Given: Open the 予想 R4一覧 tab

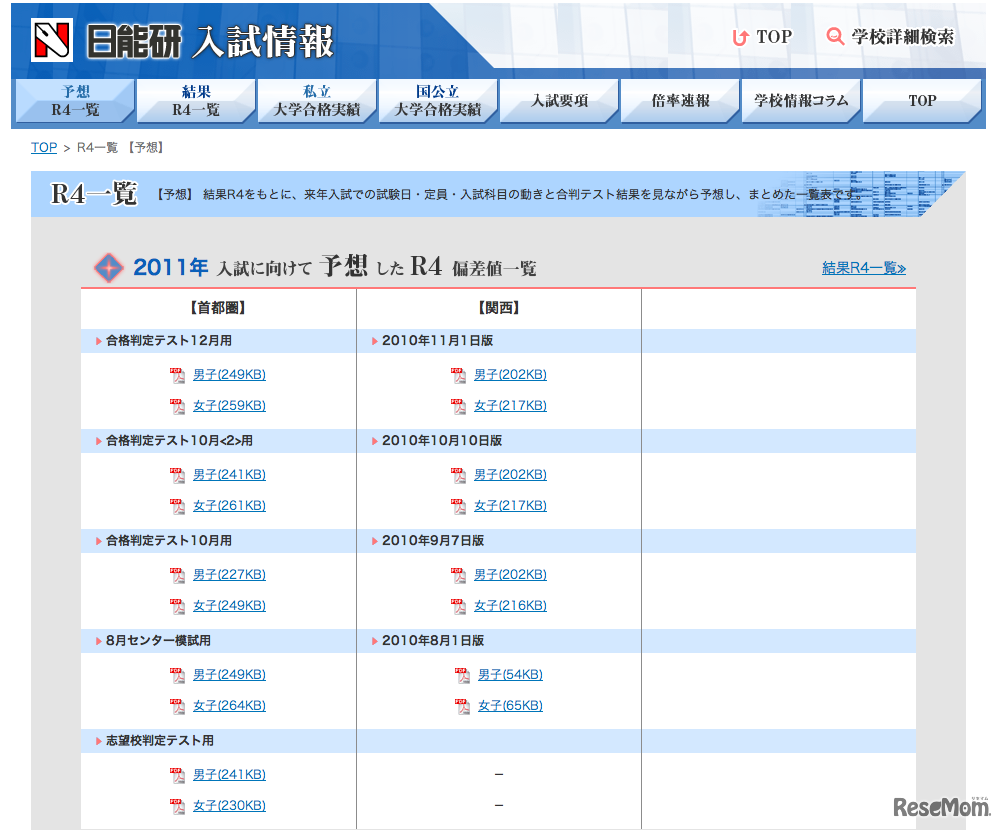Looking at the screenshot, I should pyautogui.click(x=75, y=101).
